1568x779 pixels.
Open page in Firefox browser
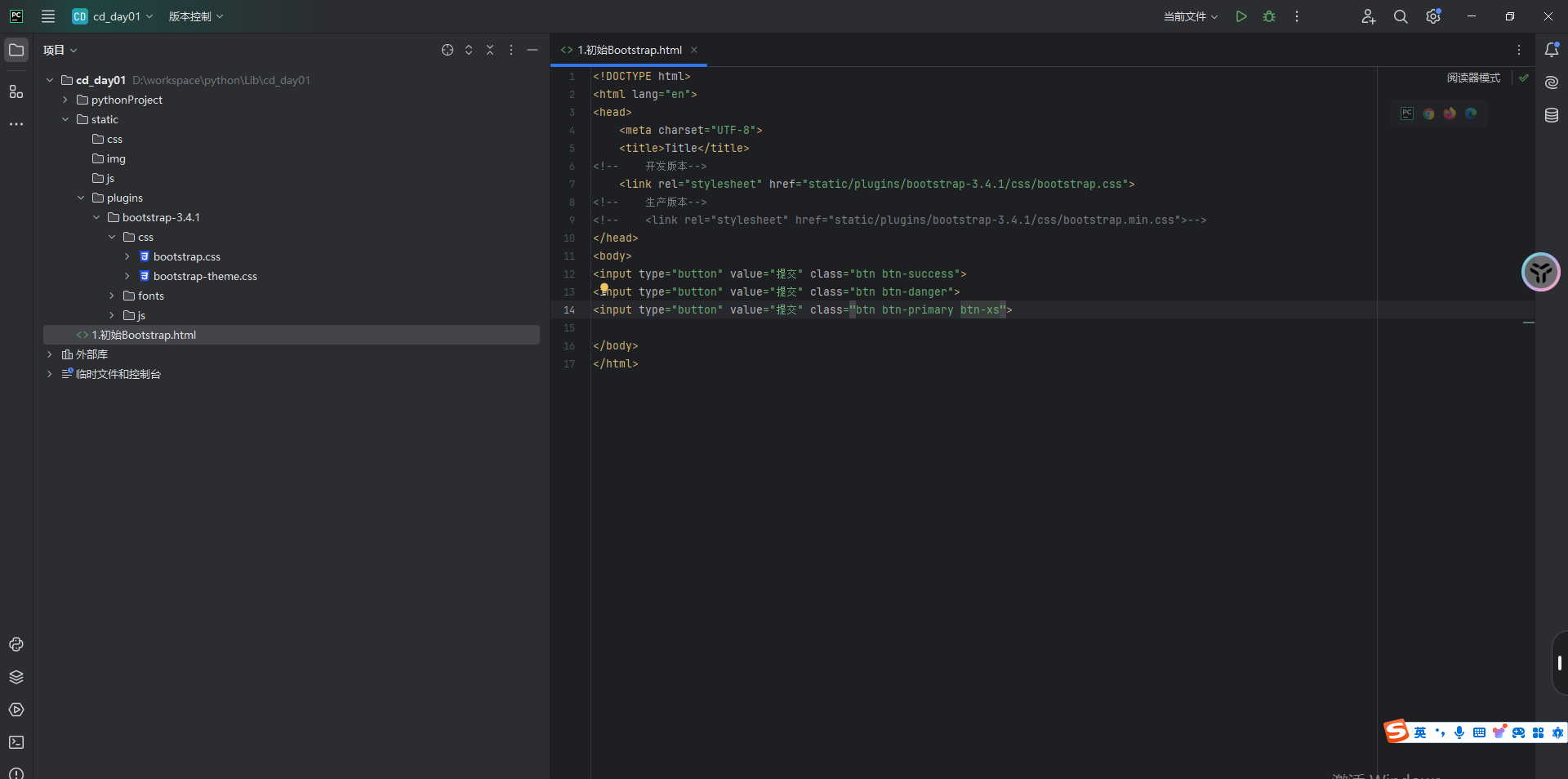click(x=1450, y=114)
